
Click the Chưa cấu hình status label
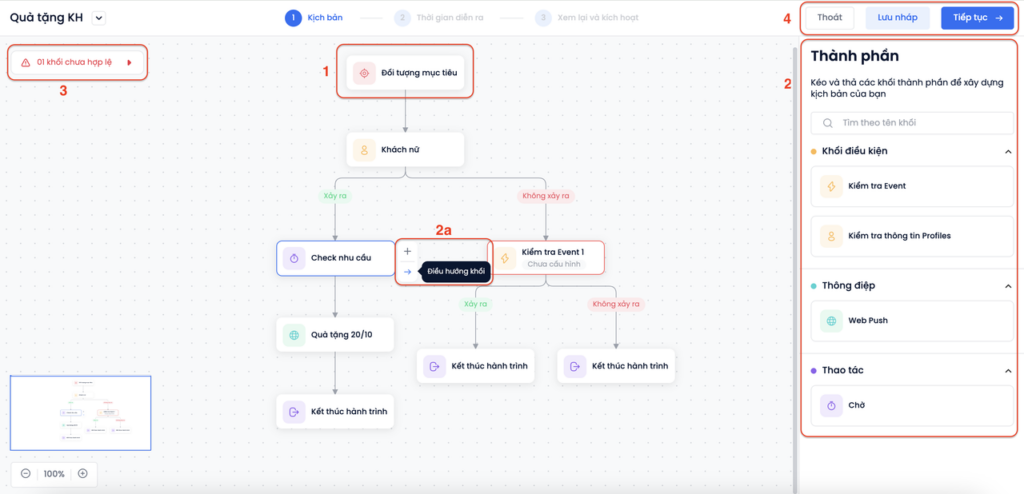coord(553,265)
